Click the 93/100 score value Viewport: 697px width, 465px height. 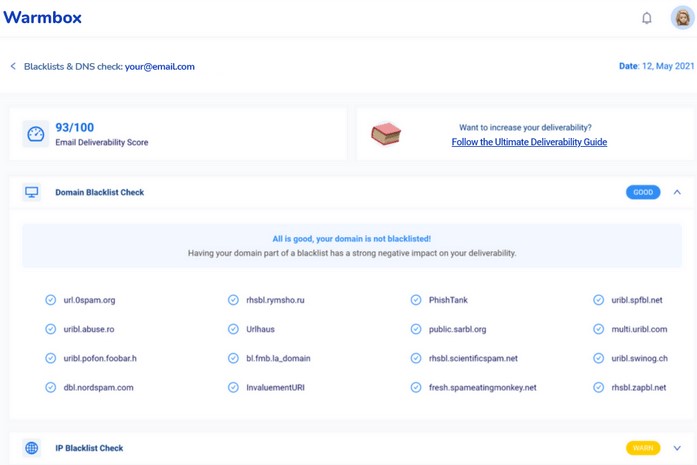(x=75, y=128)
